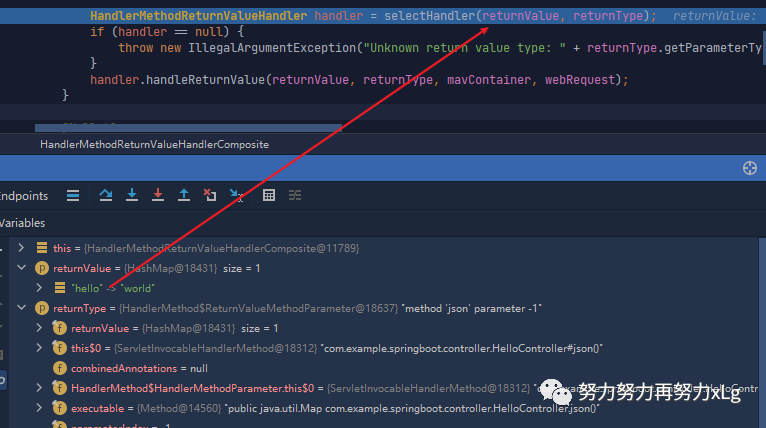Click the handler.handleReturnValue code line

click(x=359, y=80)
